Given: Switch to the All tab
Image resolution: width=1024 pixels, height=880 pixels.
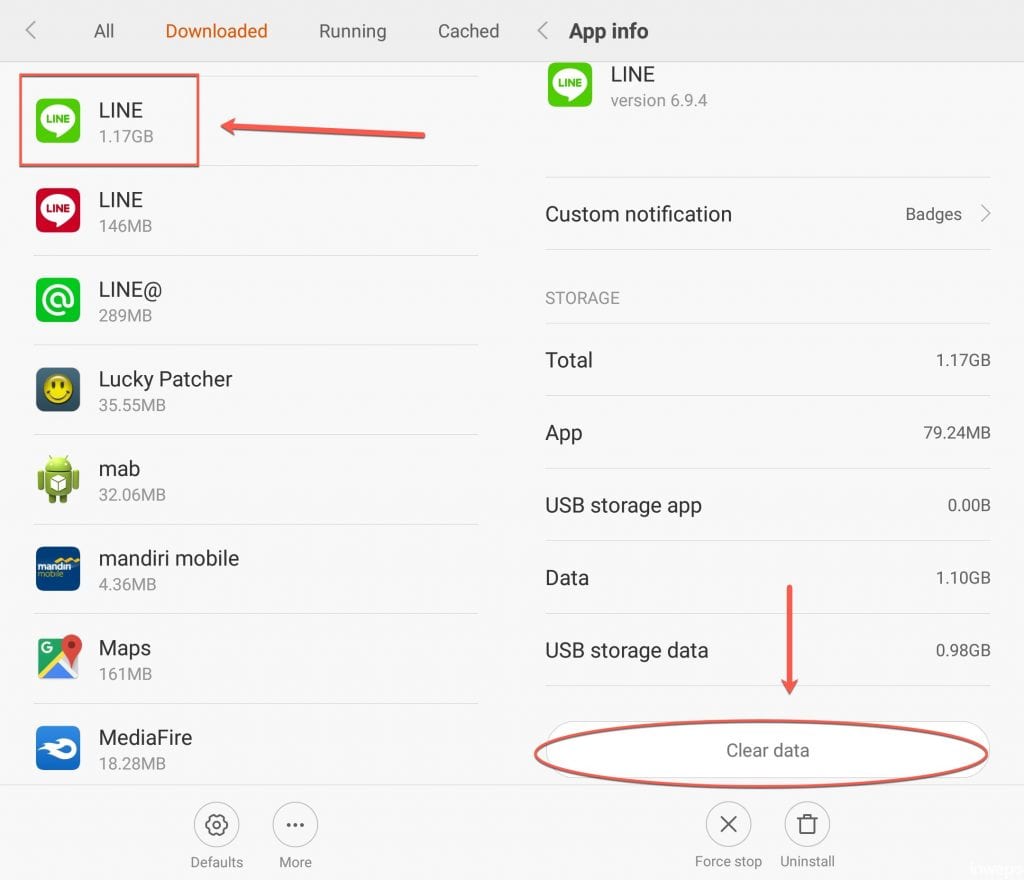Looking at the screenshot, I should 104,31.
